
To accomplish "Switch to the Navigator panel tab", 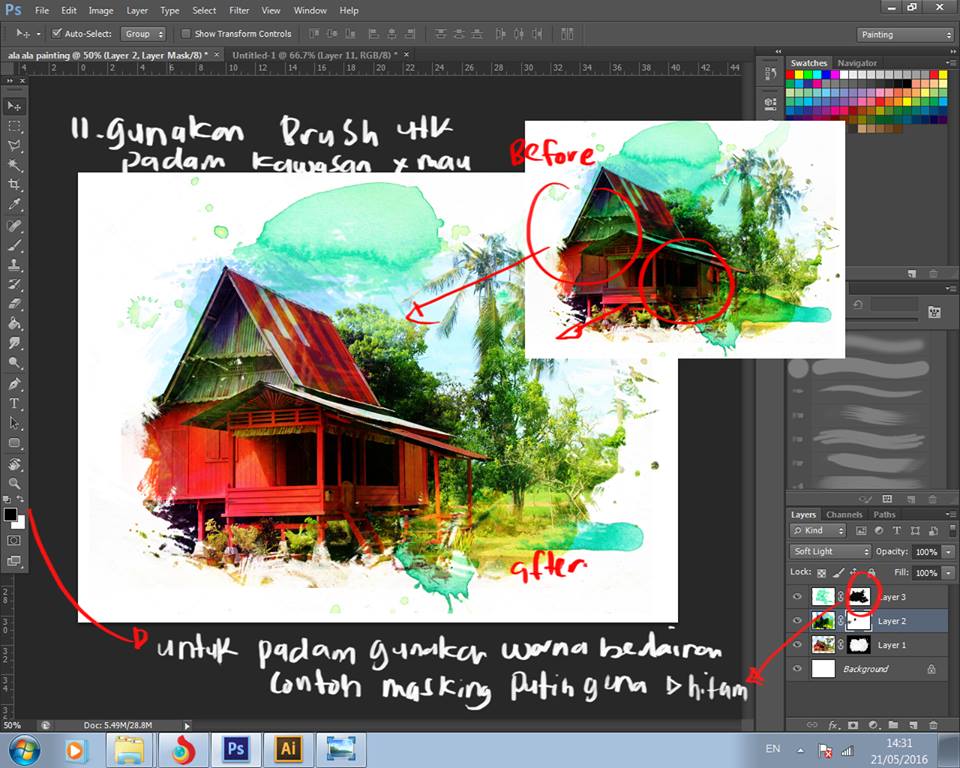I will pyautogui.click(x=856, y=63).
